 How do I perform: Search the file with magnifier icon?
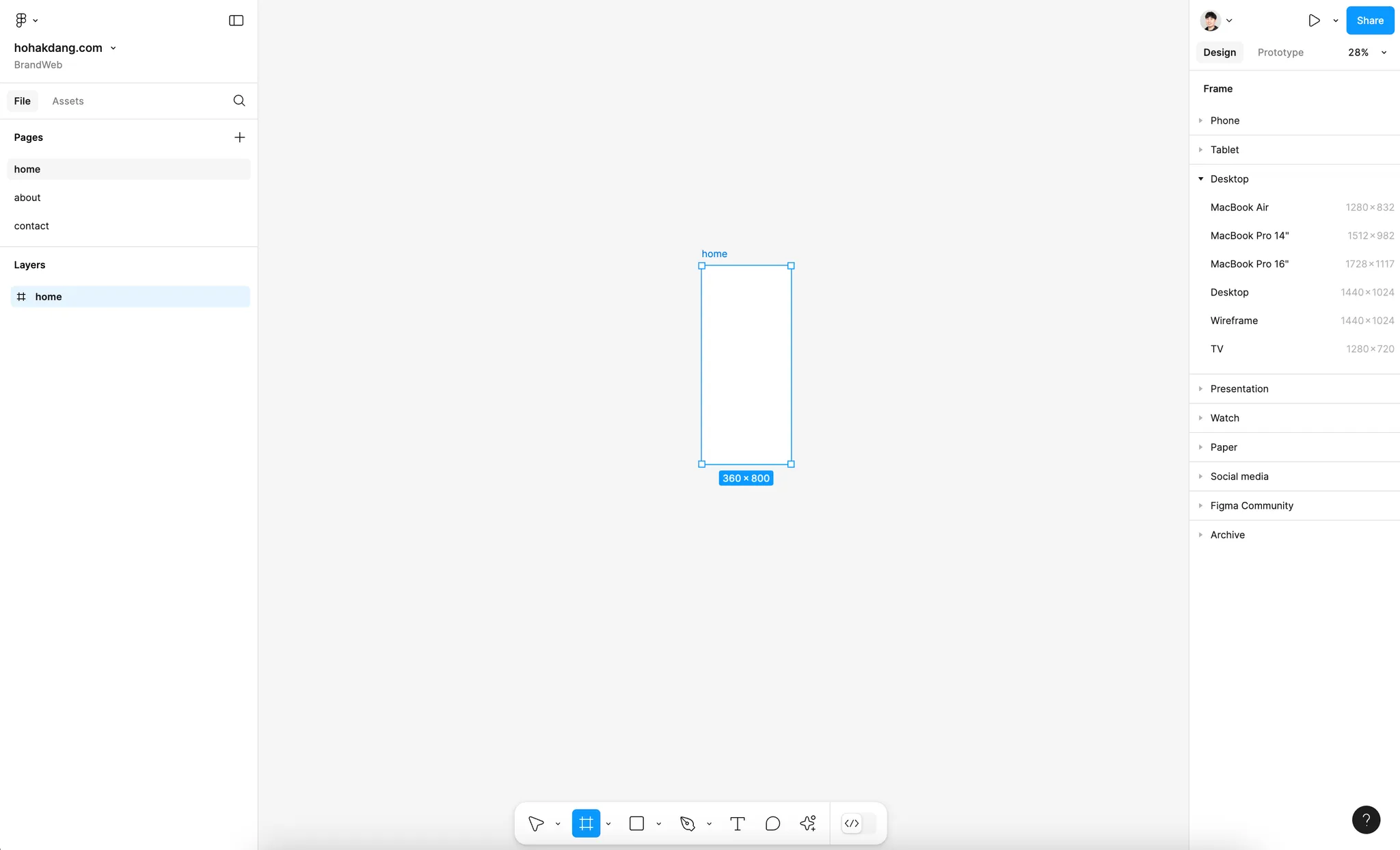[x=239, y=101]
